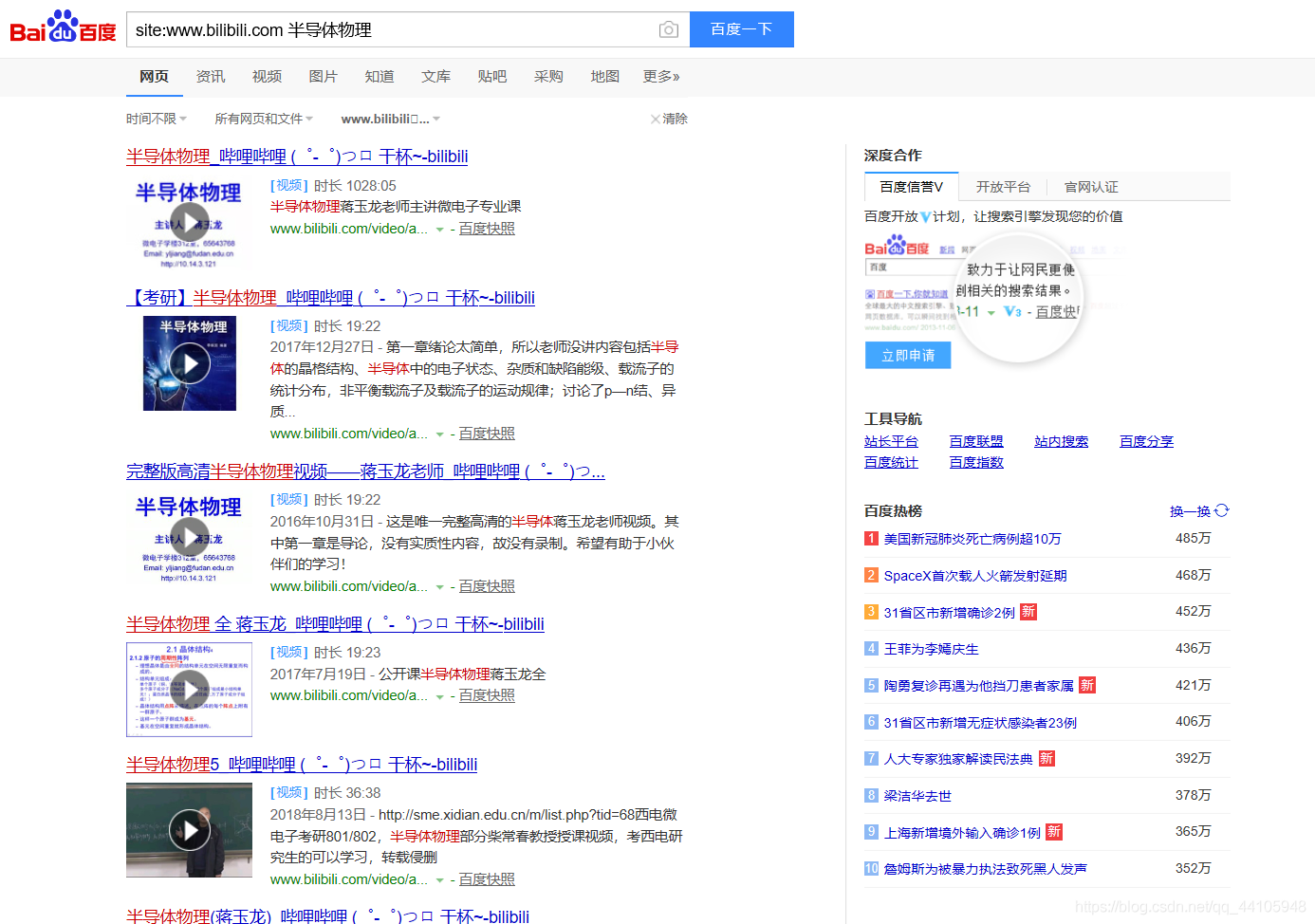This screenshot has height=924, width=1315.
Task: Open the 采购 tab
Action: [x=548, y=76]
